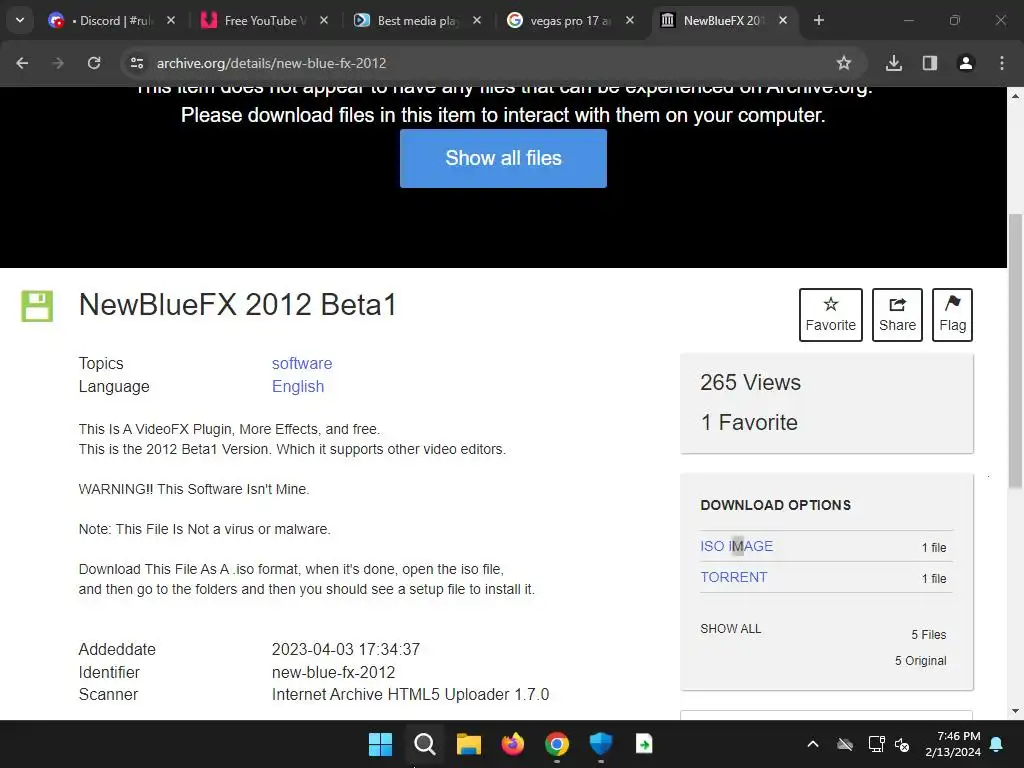Click the identifier value new-blue-fx-2012
The image size is (1024, 768).
(x=333, y=672)
